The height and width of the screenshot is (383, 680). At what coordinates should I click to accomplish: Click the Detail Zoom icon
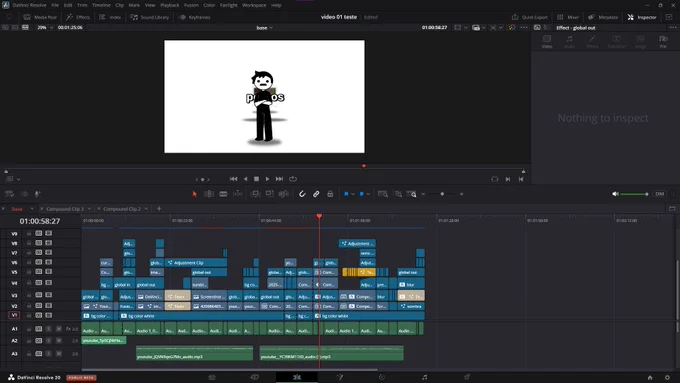tap(398, 194)
